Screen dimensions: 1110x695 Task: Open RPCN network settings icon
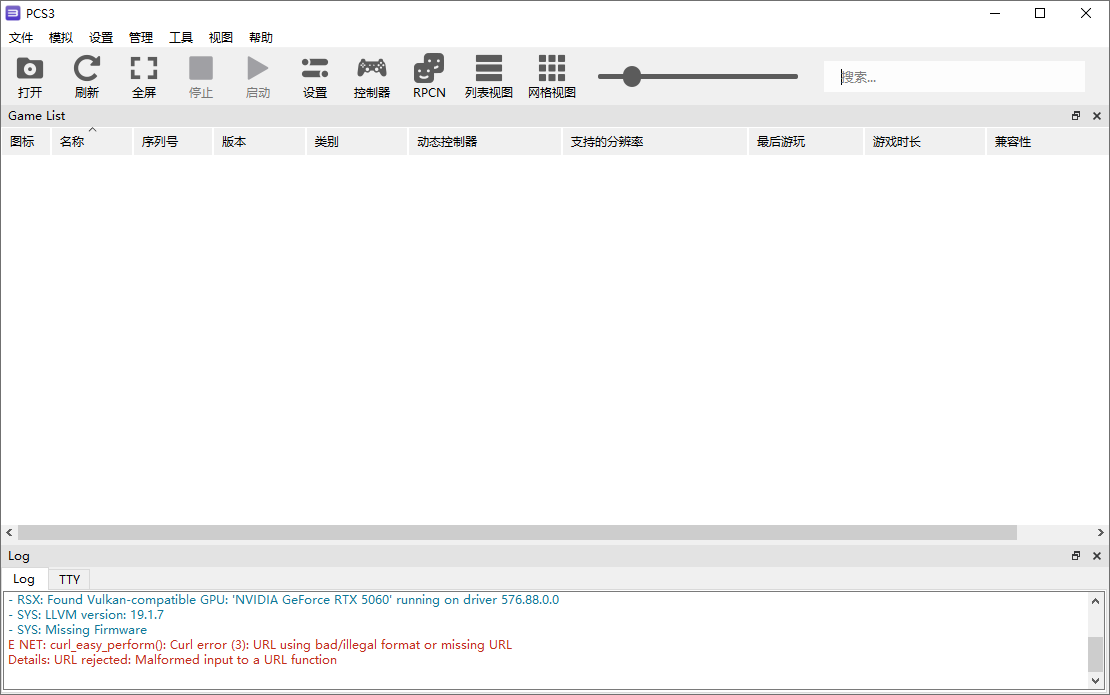tap(428, 75)
